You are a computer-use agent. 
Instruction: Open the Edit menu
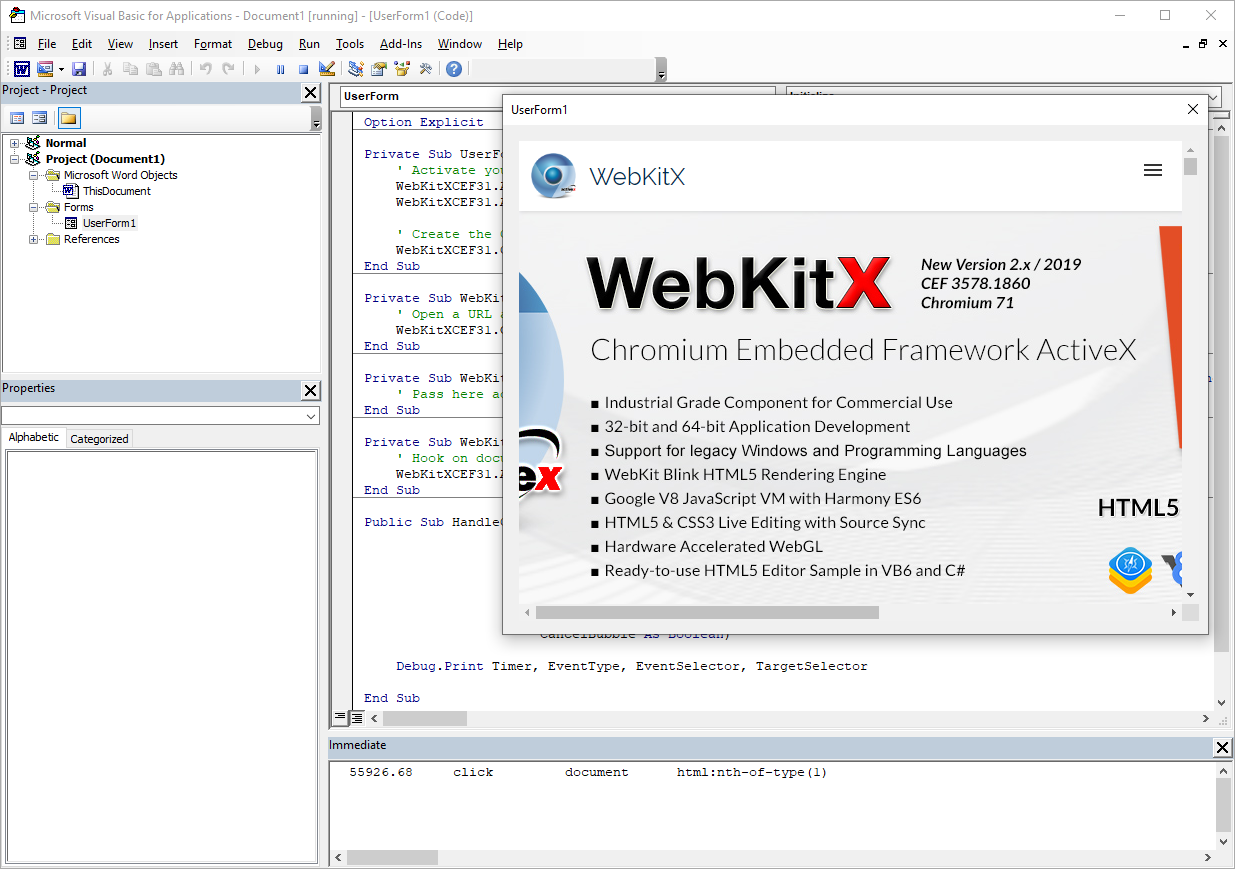[x=82, y=44]
